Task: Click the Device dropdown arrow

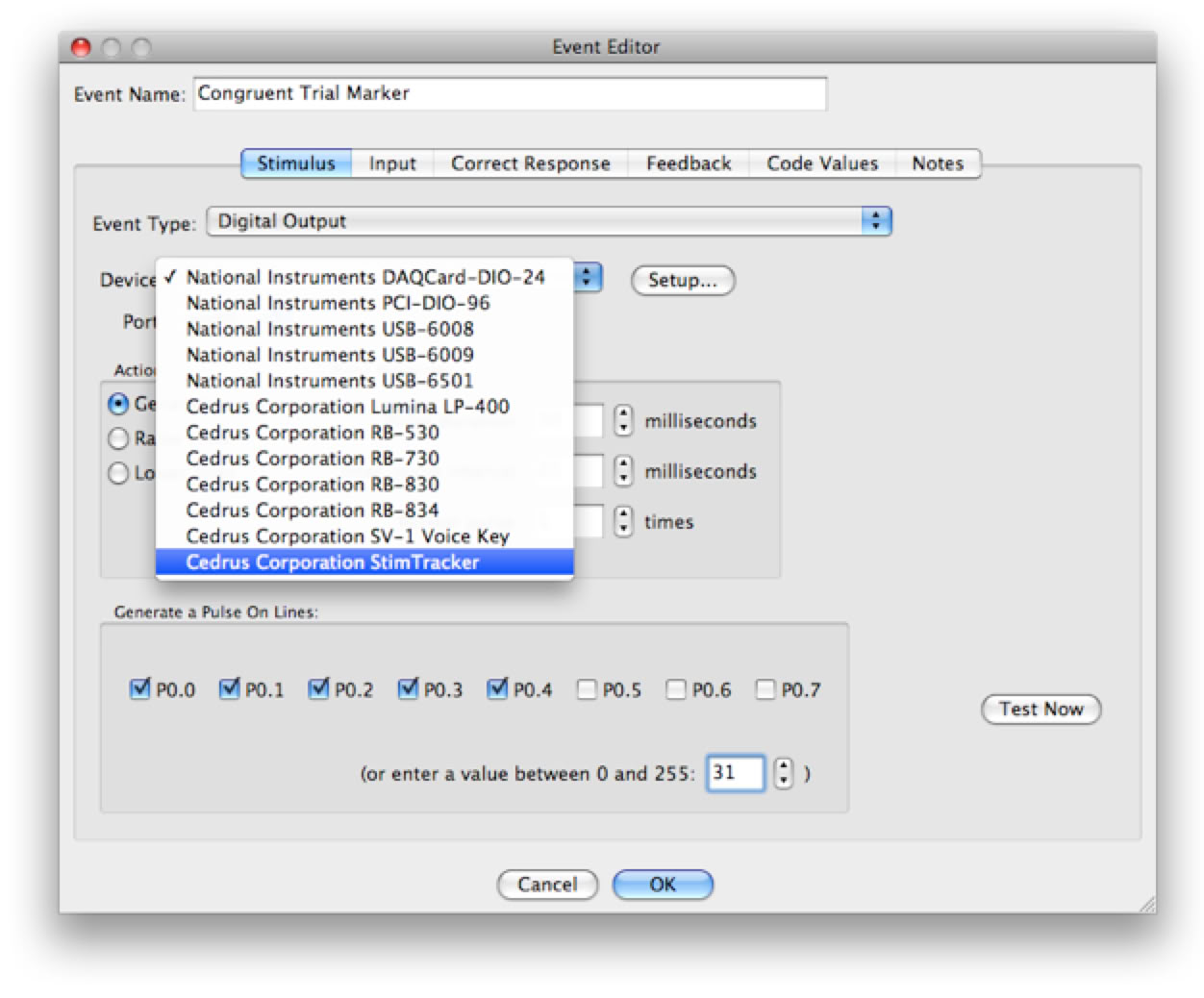Action: (587, 278)
